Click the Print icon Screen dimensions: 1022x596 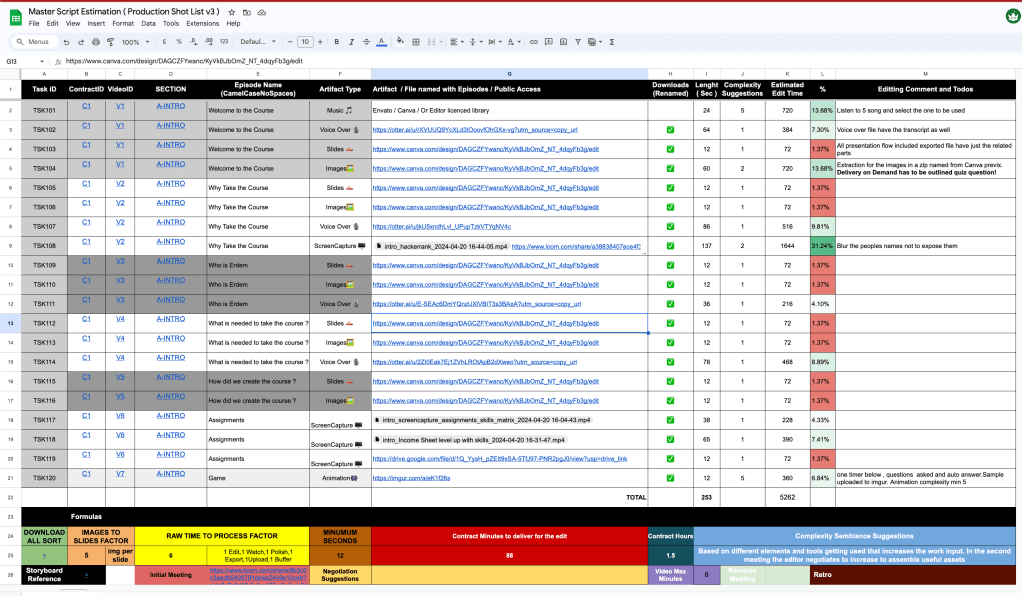click(96, 42)
